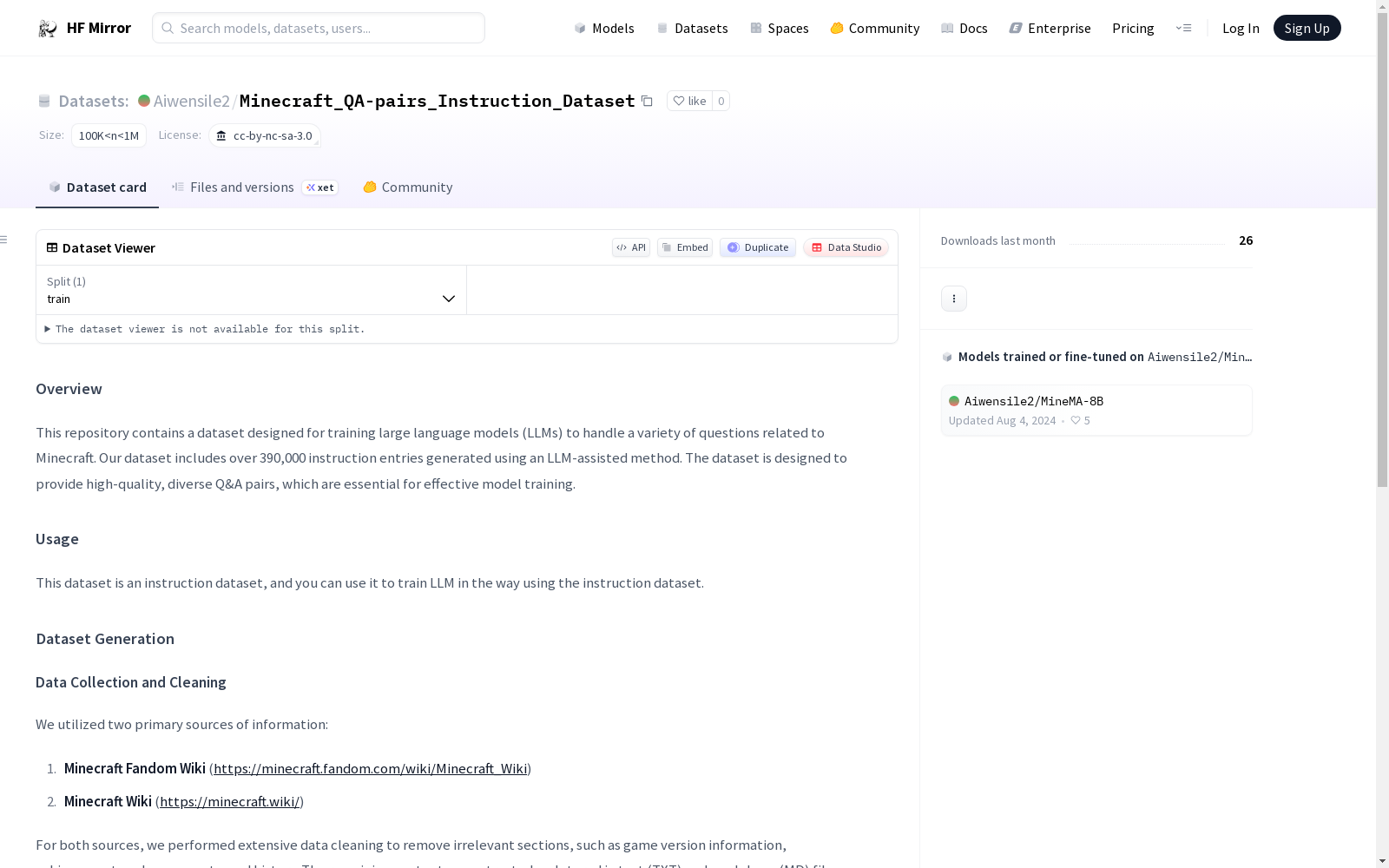The height and width of the screenshot is (868, 1389).
Task: Open the navigation overflow menu icon
Action: [x=1183, y=28]
